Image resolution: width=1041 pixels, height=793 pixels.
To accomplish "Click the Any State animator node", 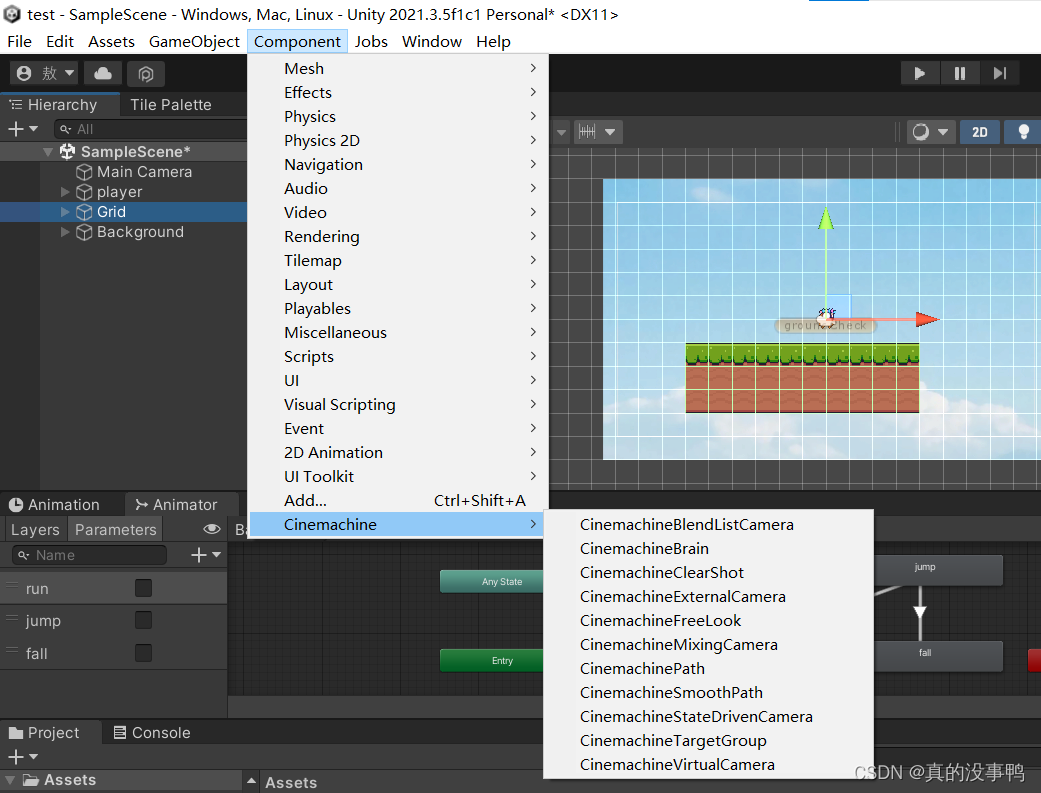I will 492,582.
